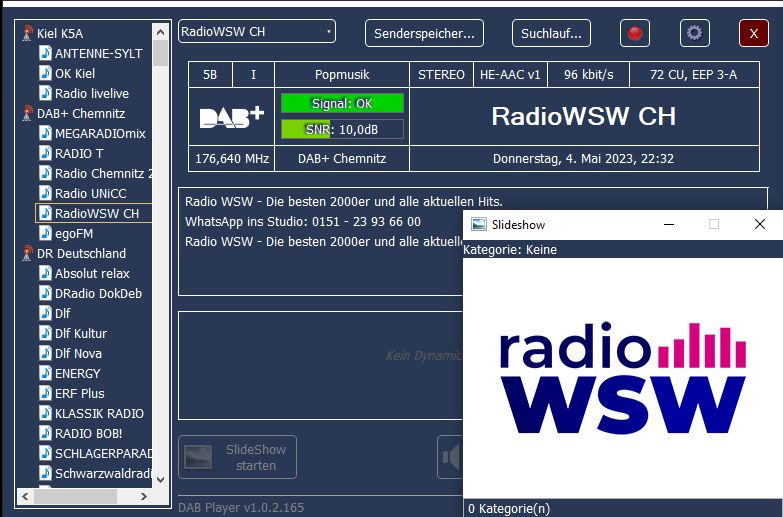The height and width of the screenshot is (517, 783).
Task: Click the radio WSW slideshow image
Action: click(622, 378)
